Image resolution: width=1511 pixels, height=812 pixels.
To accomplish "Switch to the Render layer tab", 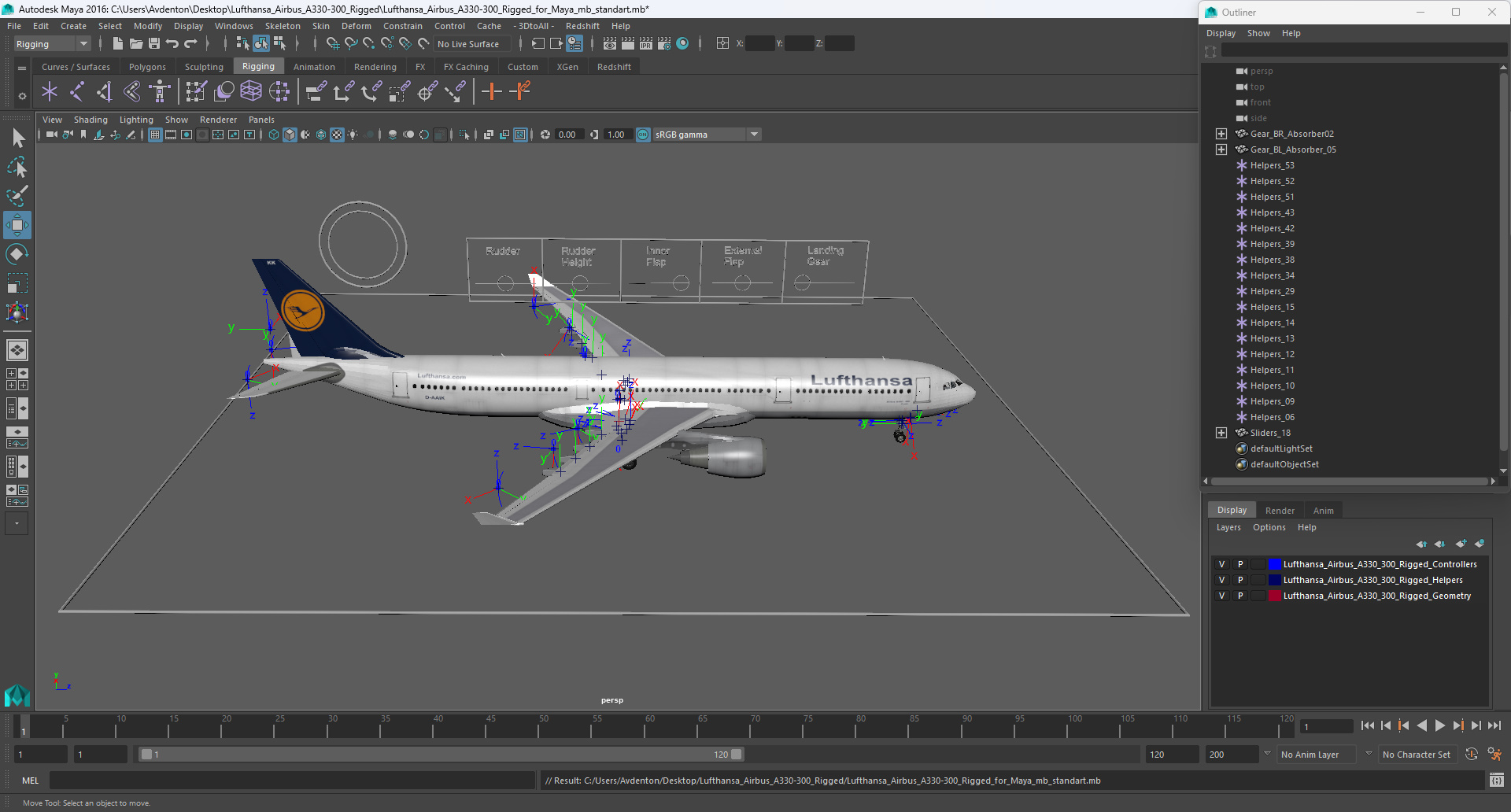I will [x=1280, y=511].
